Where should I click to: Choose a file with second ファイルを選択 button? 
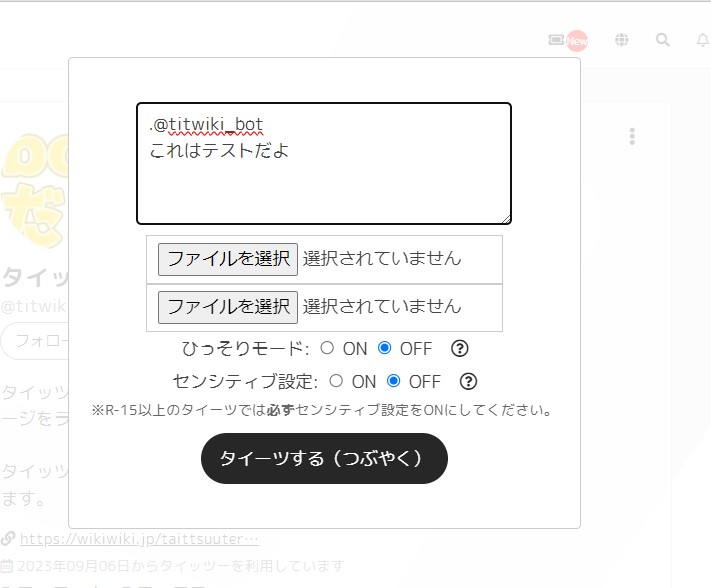point(228,307)
